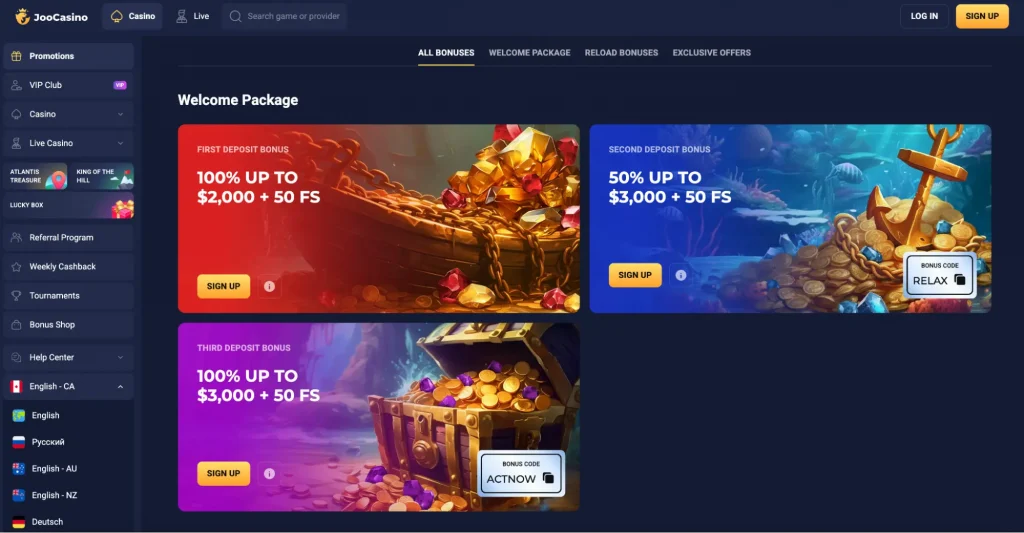
Task: Open the Exclusive Offers tab
Action: tap(712, 53)
